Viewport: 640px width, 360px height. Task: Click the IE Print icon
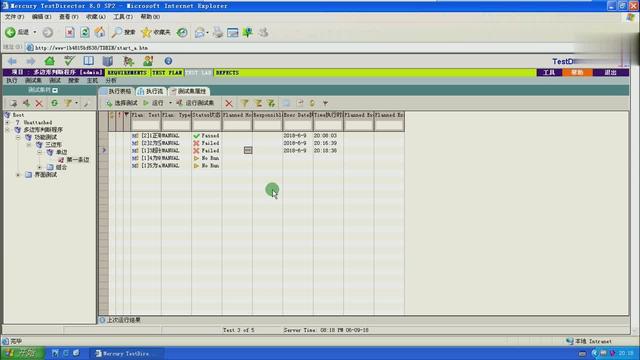(x=218, y=32)
